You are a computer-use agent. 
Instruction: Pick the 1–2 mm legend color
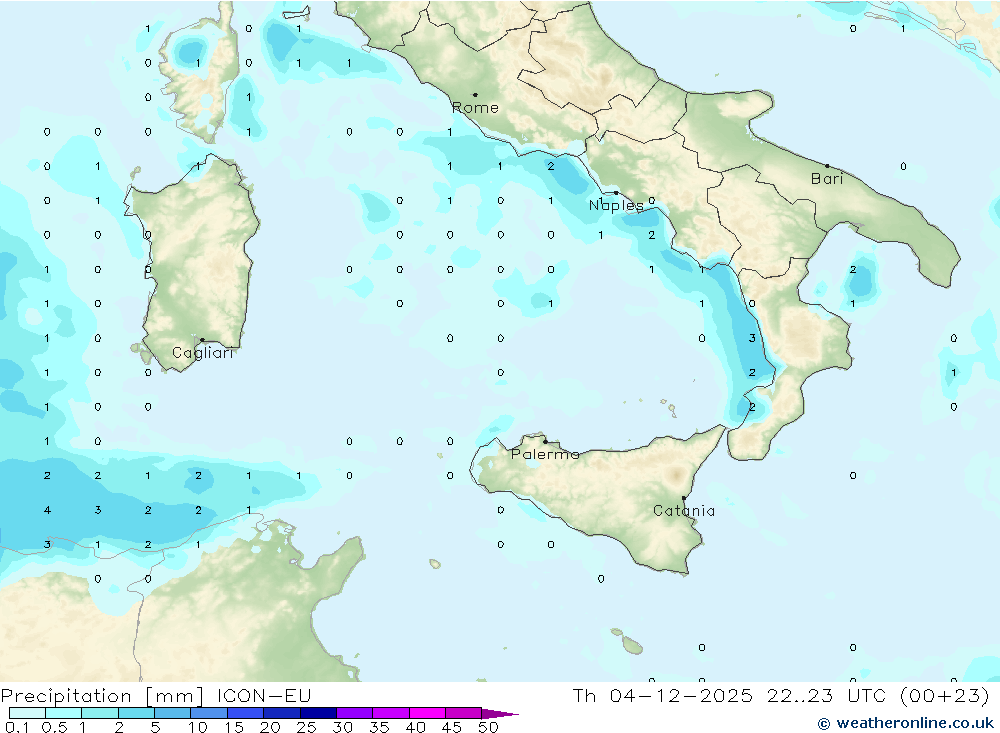[100, 713]
